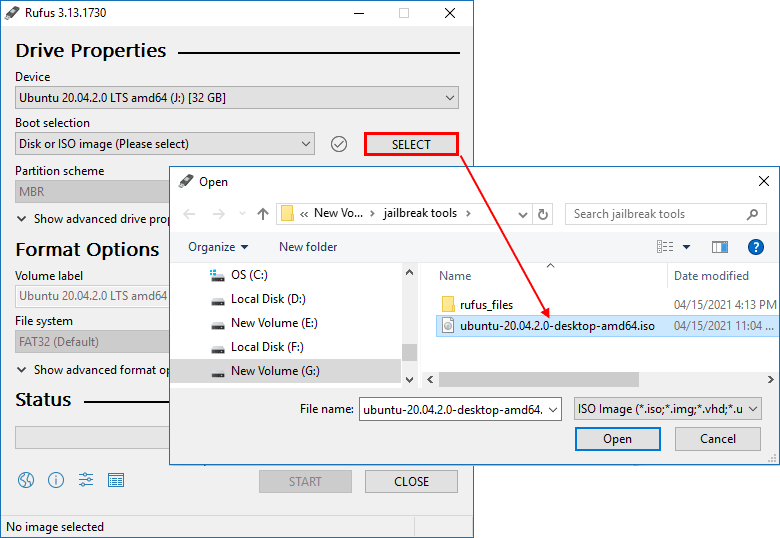The height and width of the screenshot is (538, 780).
Task: Click the CLOSE button in Rufus
Action: click(411, 482)
